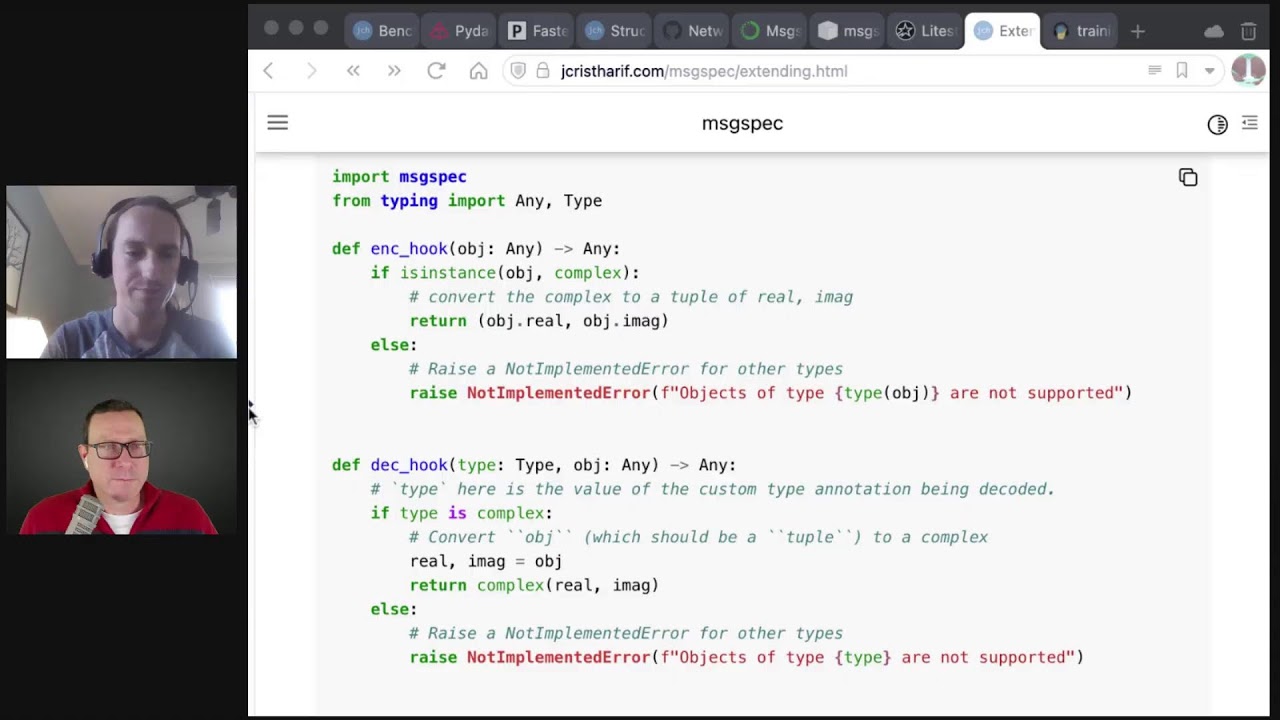Expand the bookmark dropdown arrow
The height and width of the screenshot is (720, 1280).
click(1209, 71)
